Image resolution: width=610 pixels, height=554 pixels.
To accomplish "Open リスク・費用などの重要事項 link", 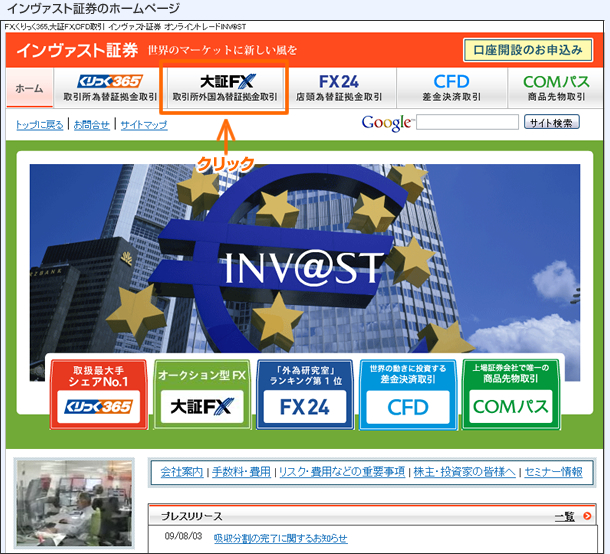I will click(342, 472).
